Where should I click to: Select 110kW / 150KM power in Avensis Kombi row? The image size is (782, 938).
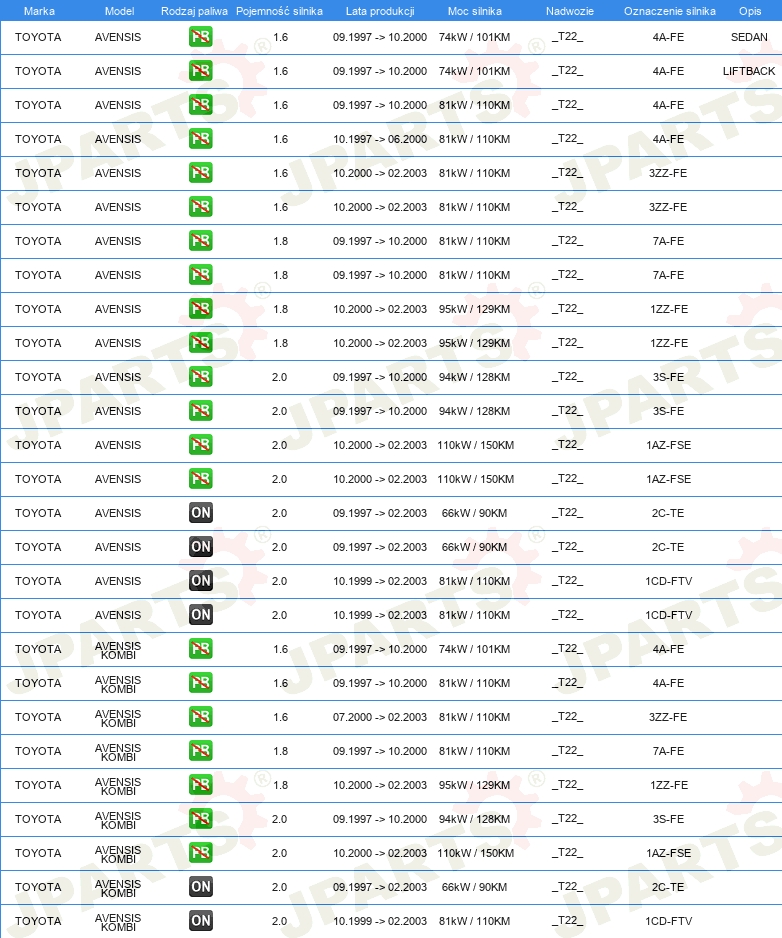click(x=476, y=853)
